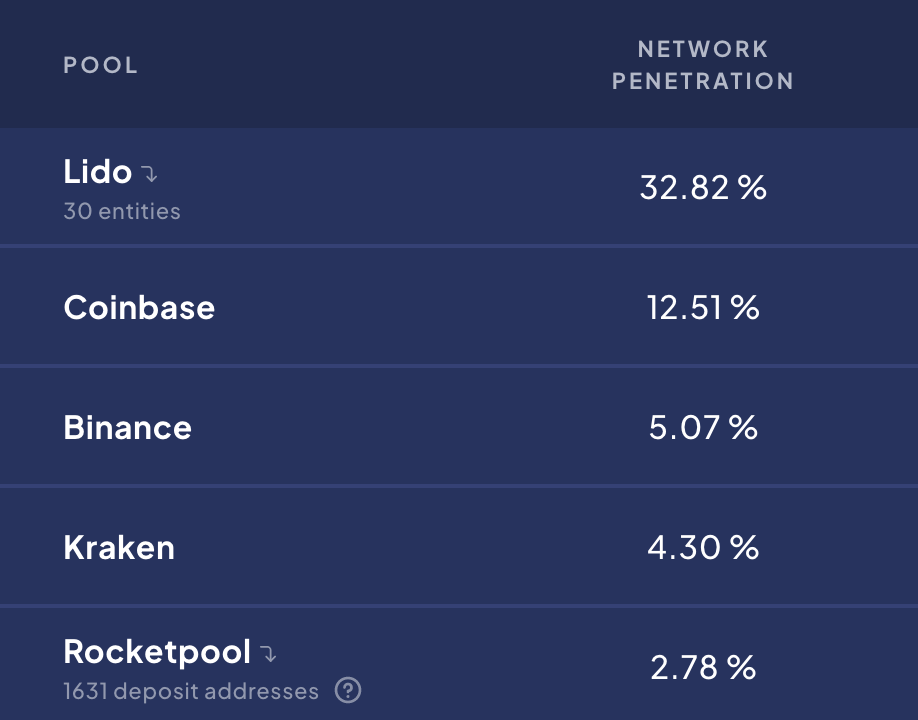Viewport: 918px width, 720px height.
Task: Open the Lido pool name
Action: pos(98,172)
